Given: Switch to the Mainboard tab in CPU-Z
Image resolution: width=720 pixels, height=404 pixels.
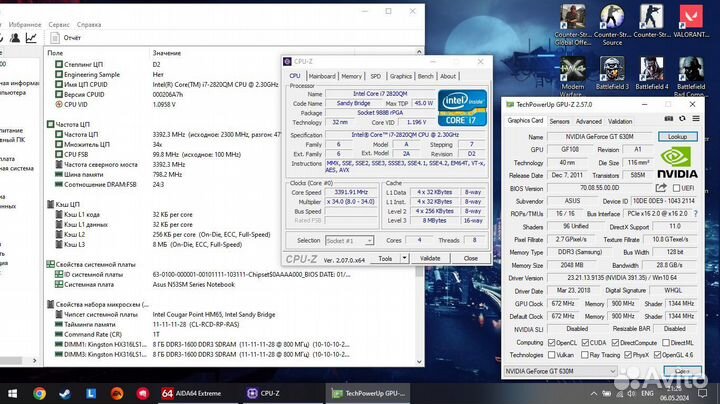Looking at the screenshot, I should coord(322,76).
